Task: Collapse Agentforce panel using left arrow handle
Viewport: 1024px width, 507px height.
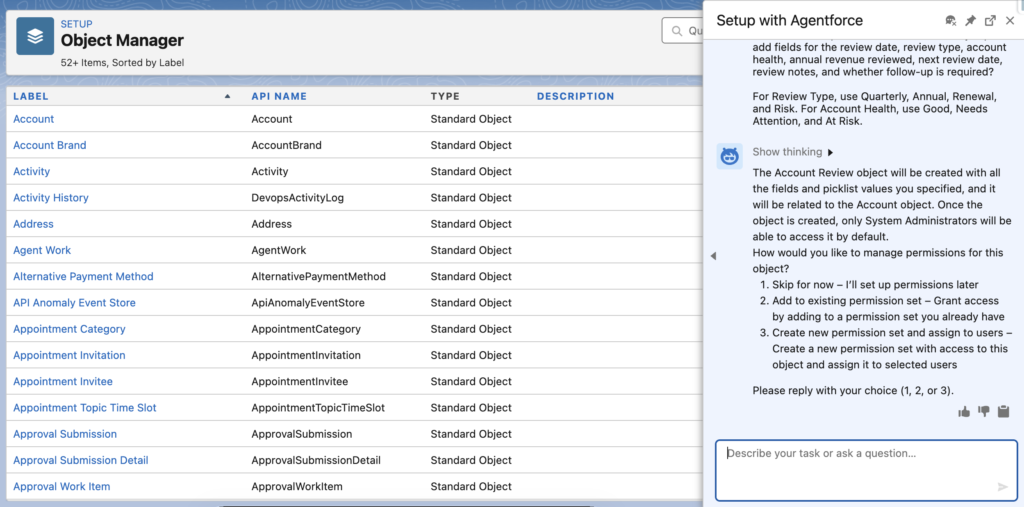Action: point(713,256)
